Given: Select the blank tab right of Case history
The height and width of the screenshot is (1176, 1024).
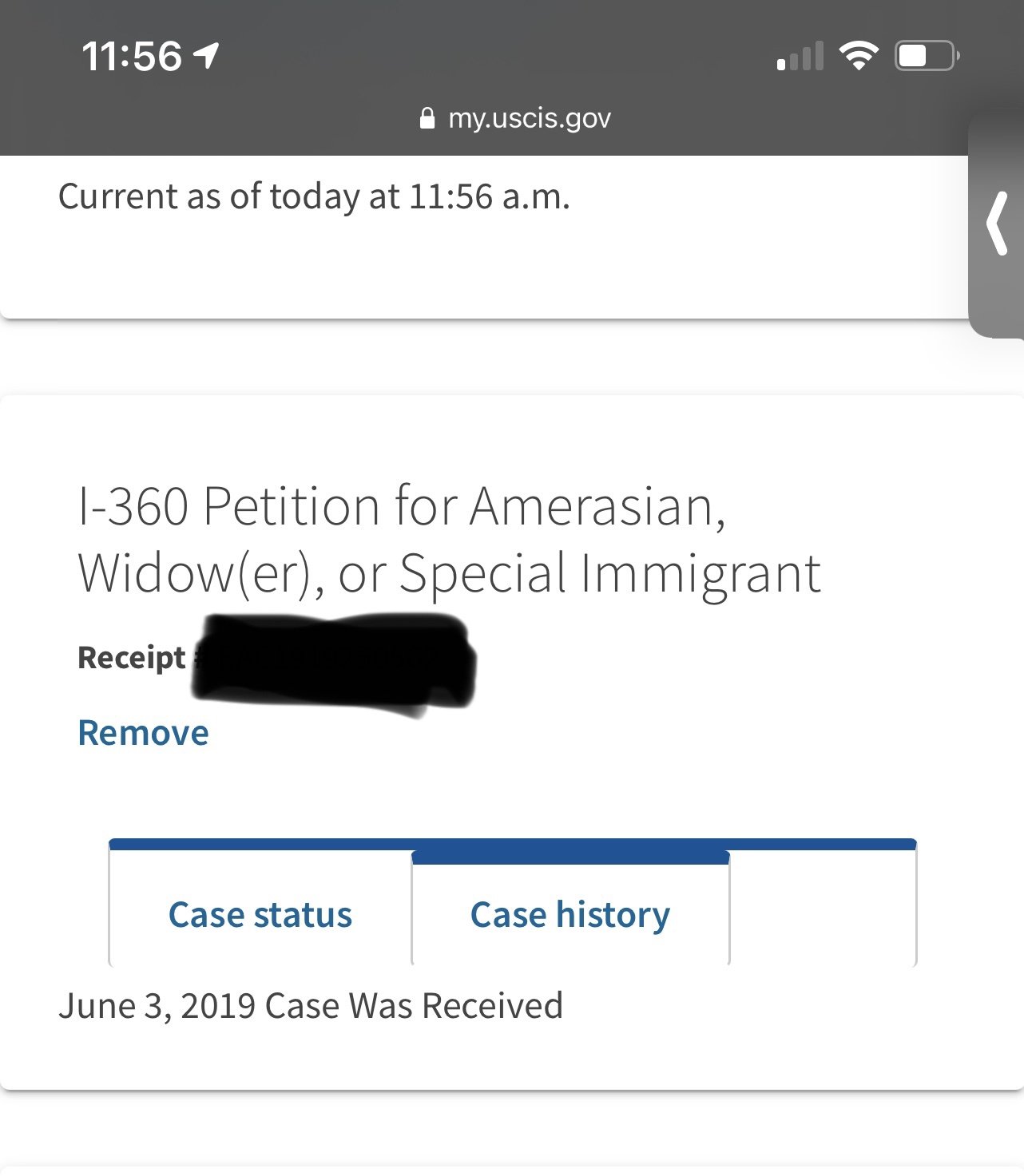Looking at the screenshot, I should click(823, 910).
